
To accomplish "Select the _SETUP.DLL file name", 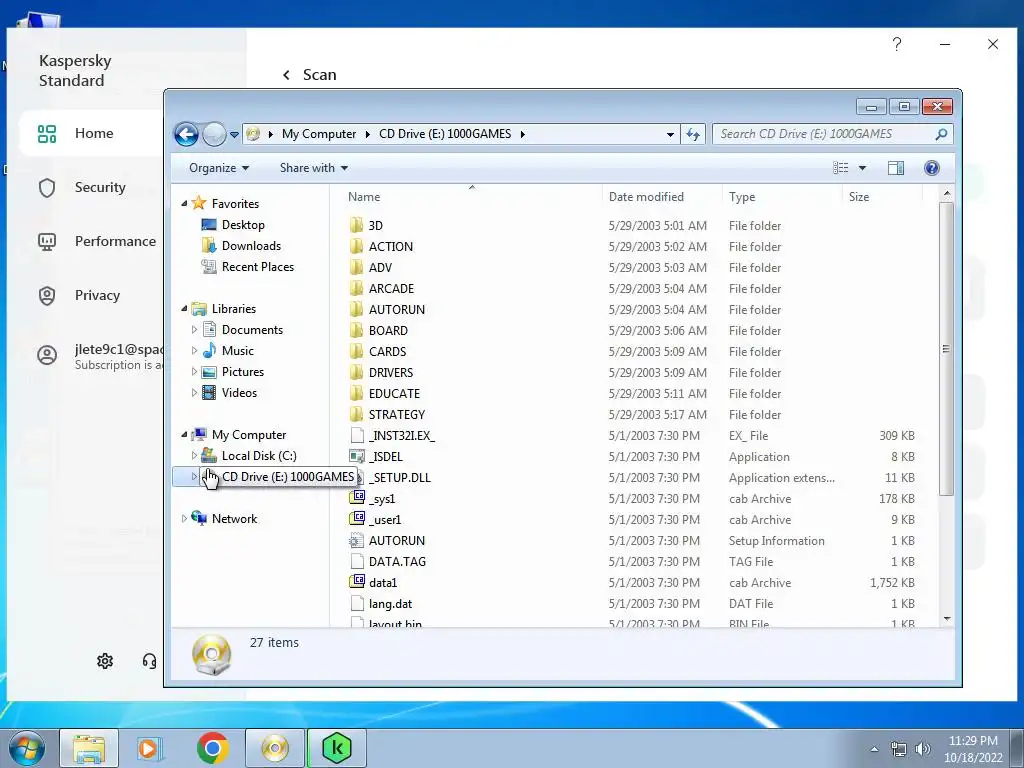I will point(400,477).
